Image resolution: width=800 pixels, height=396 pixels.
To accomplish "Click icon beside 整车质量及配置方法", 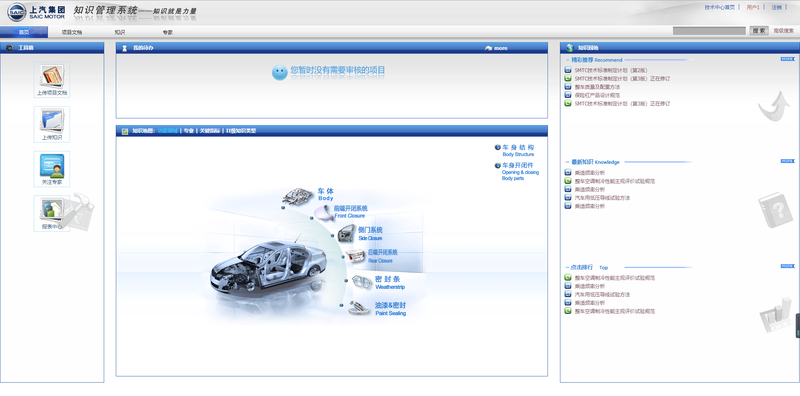I will click(x=568, y=87).
